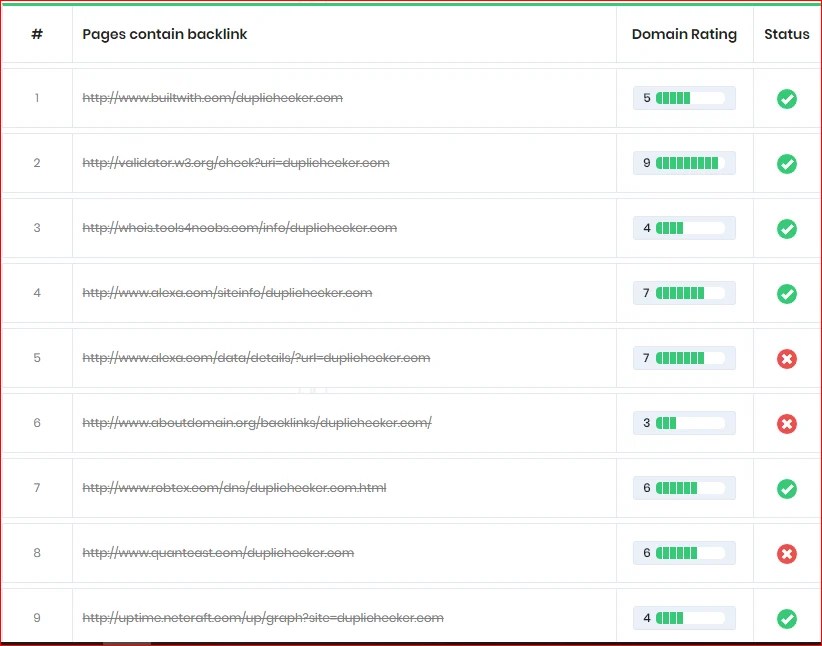The height and width of the screenshot is (646, 822).
Task: Click the Status column header
Action: pos(786,34)
